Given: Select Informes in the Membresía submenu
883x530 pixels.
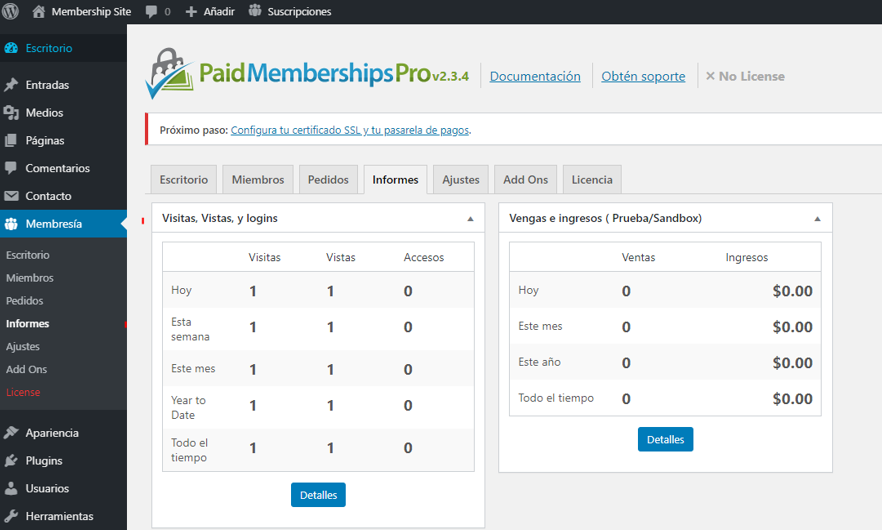Looking at the screenshot, I should click(28, 323).
